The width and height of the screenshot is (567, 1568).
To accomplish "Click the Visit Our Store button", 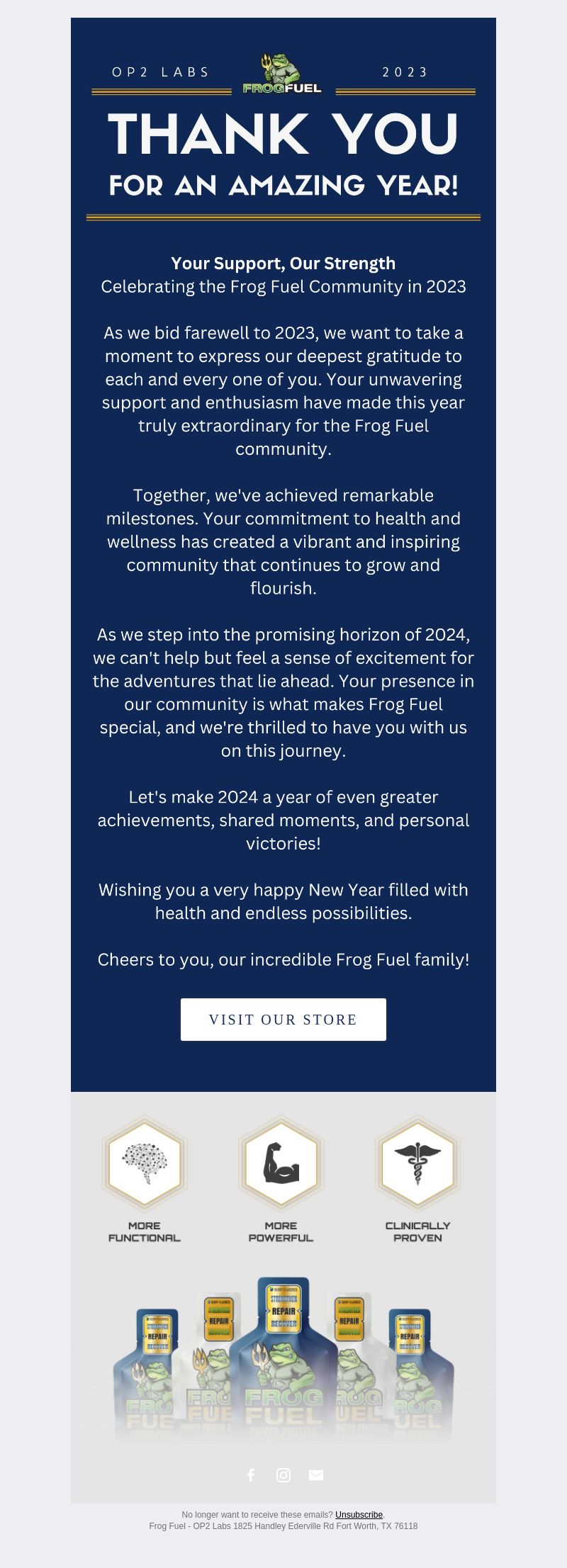I will click(283, 1020).
